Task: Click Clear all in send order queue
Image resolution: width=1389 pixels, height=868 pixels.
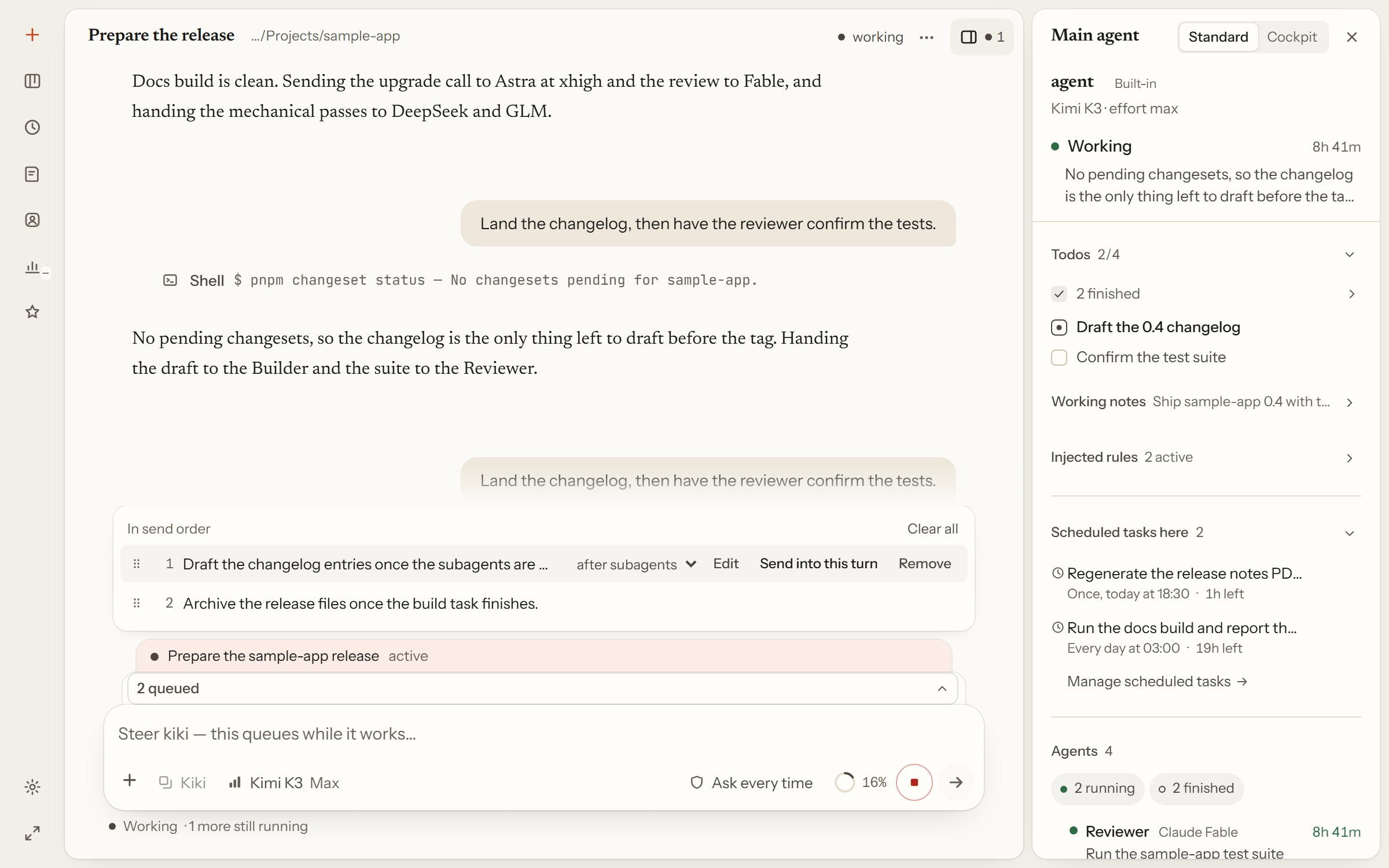Action: pos(932,529)
